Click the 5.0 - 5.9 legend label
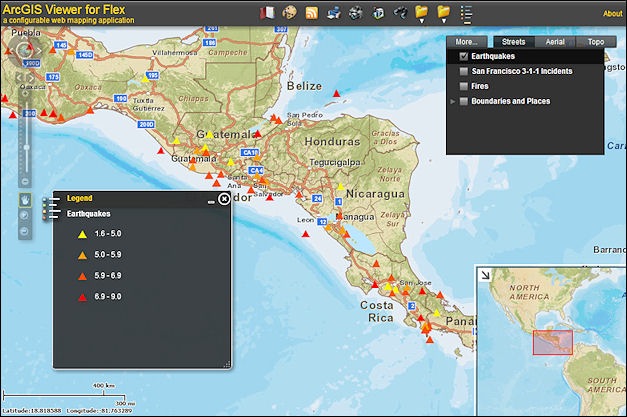The width and height of the screenshot is (627, 417). pyautogui.click(x=108, y=255)
